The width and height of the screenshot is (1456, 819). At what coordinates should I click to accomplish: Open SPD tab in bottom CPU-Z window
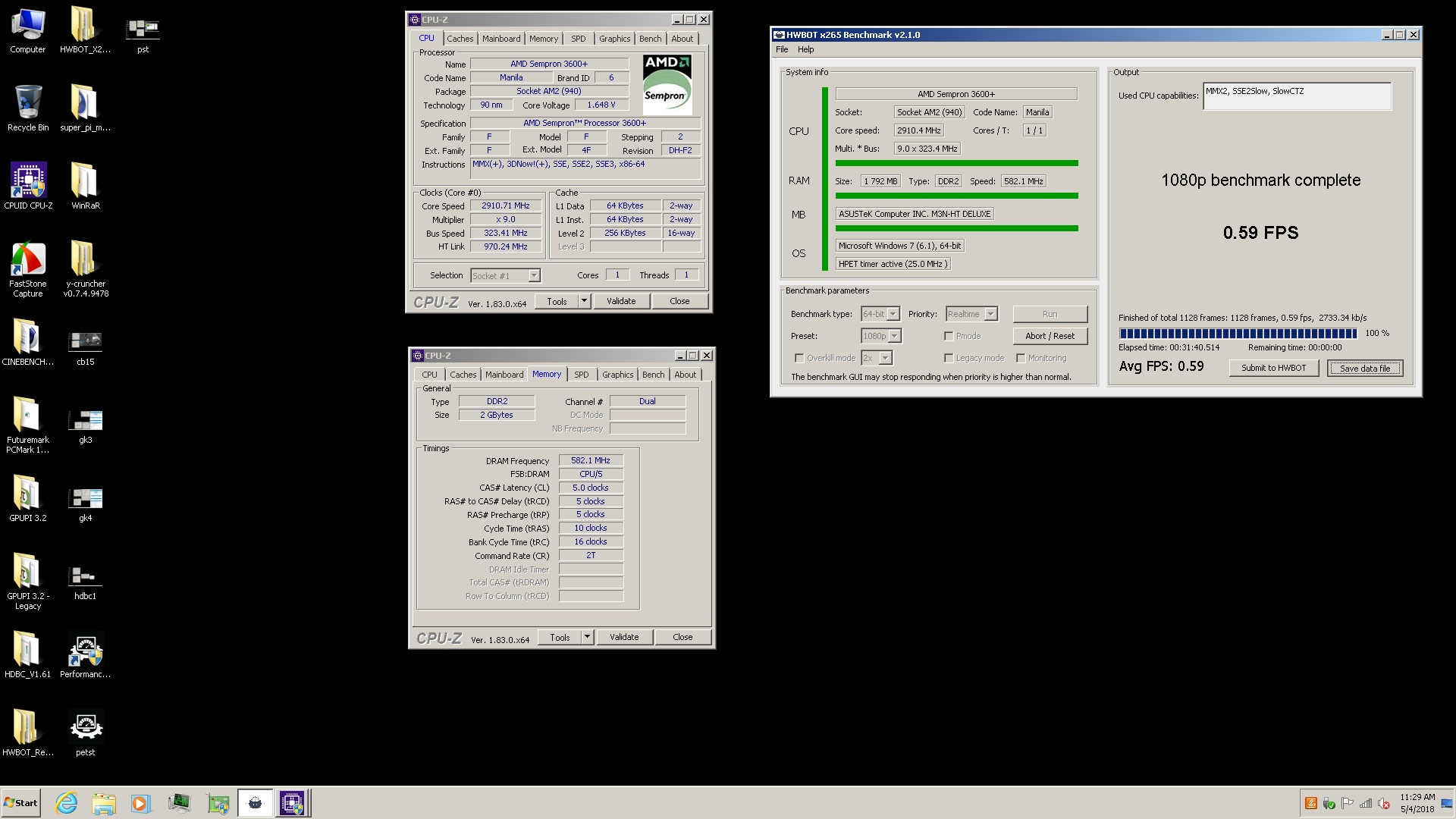[x=582, y=375]
